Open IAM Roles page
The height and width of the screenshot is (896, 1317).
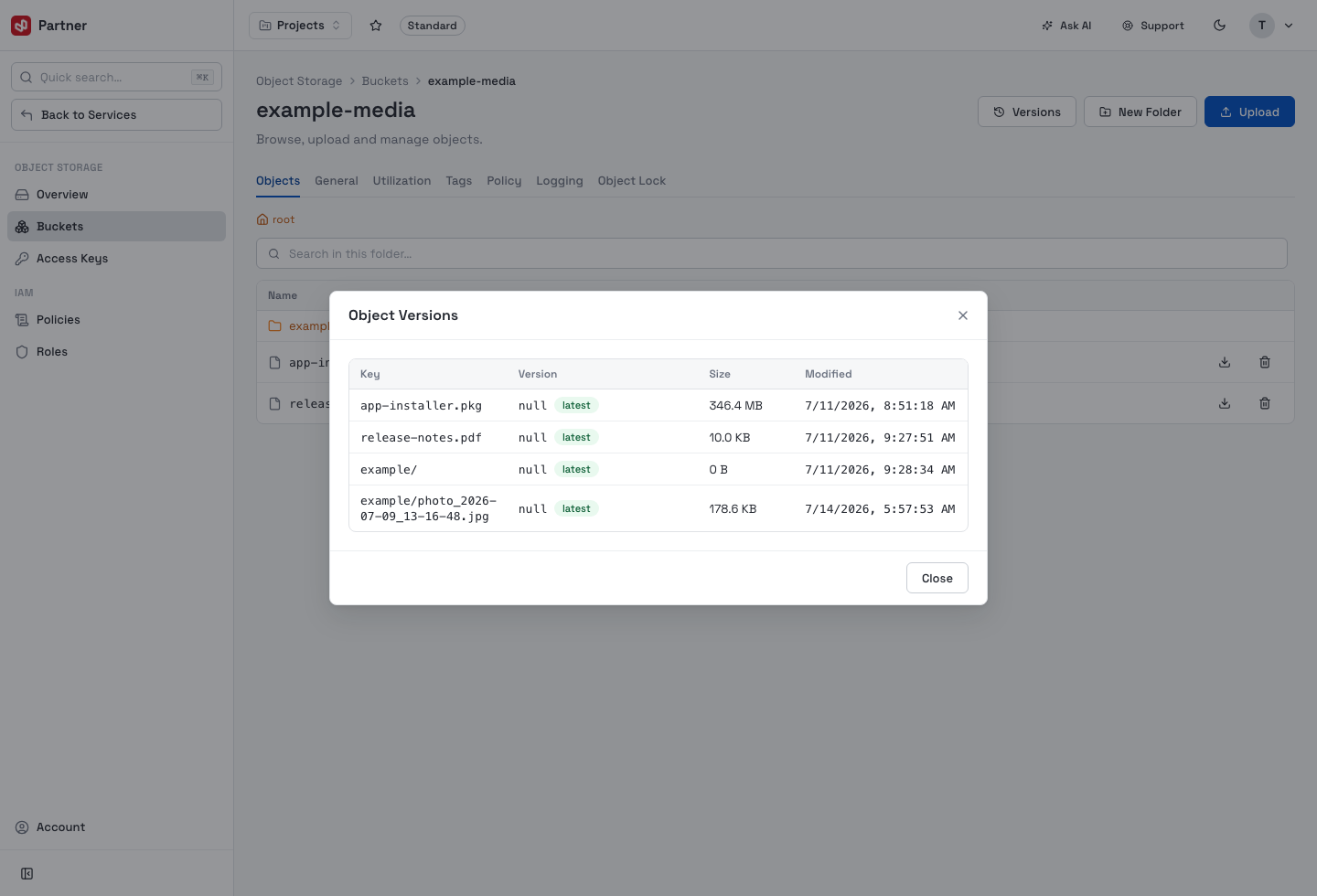click(x=116, y=352)
